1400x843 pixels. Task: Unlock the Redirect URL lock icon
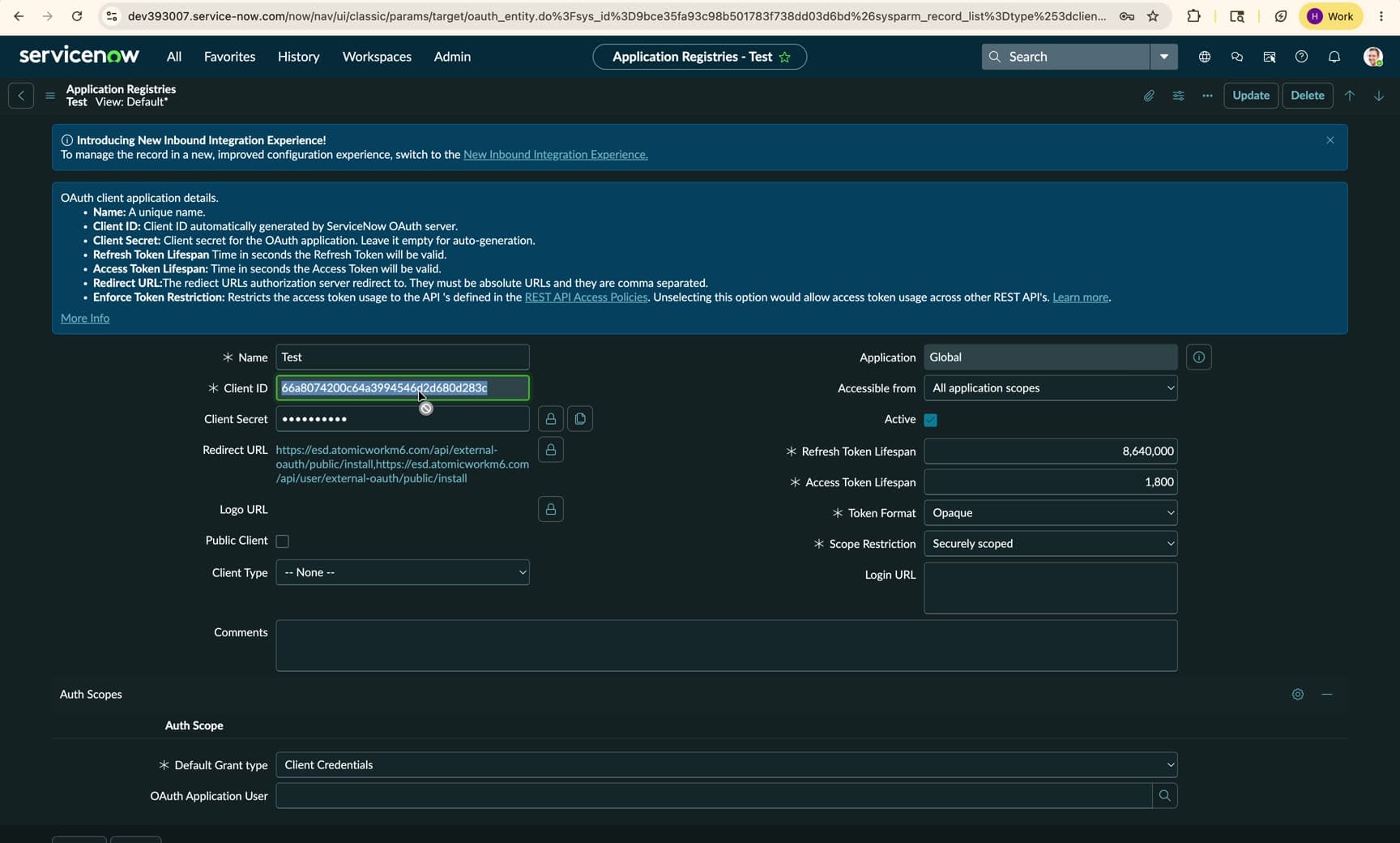(x=551, y=450)
